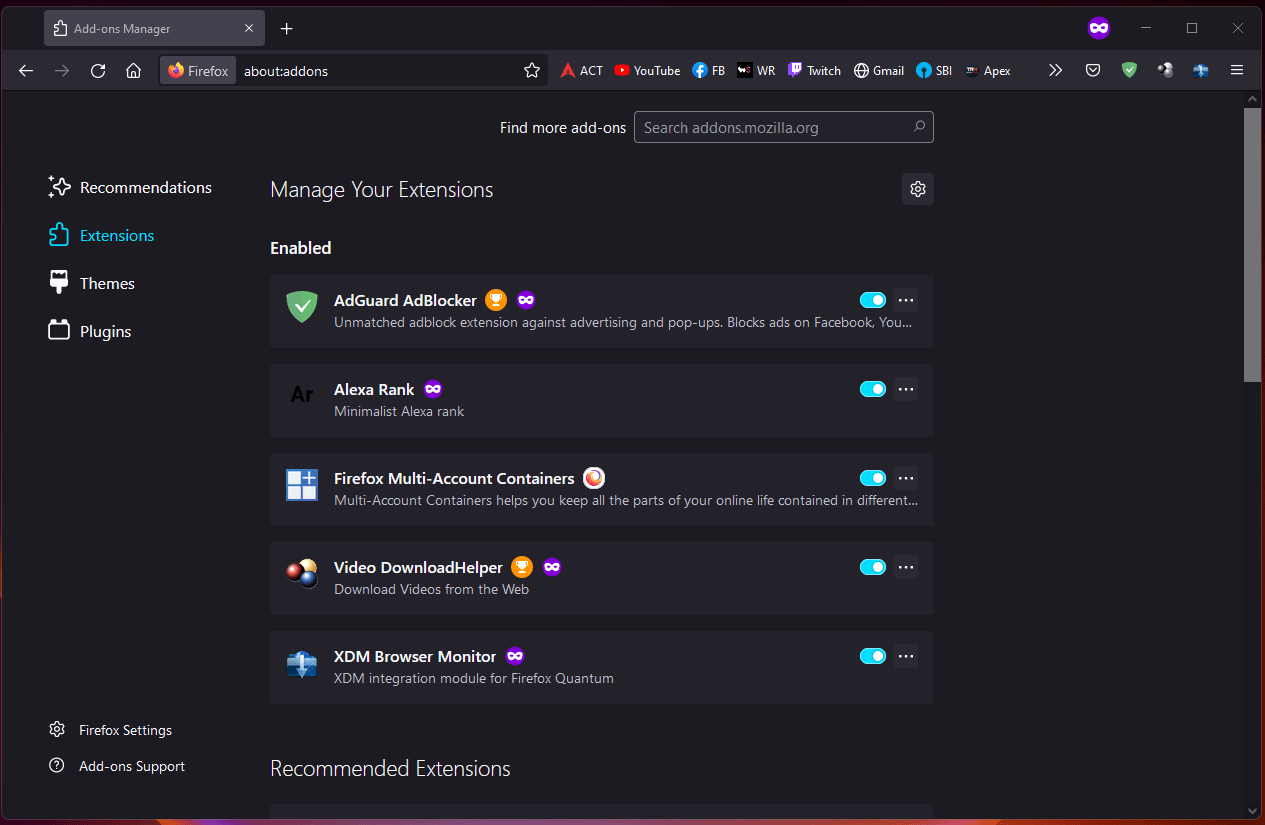The image size is (1265, 825).
Task: Bookmark this page with the star icon
Action: pos(532,70)
